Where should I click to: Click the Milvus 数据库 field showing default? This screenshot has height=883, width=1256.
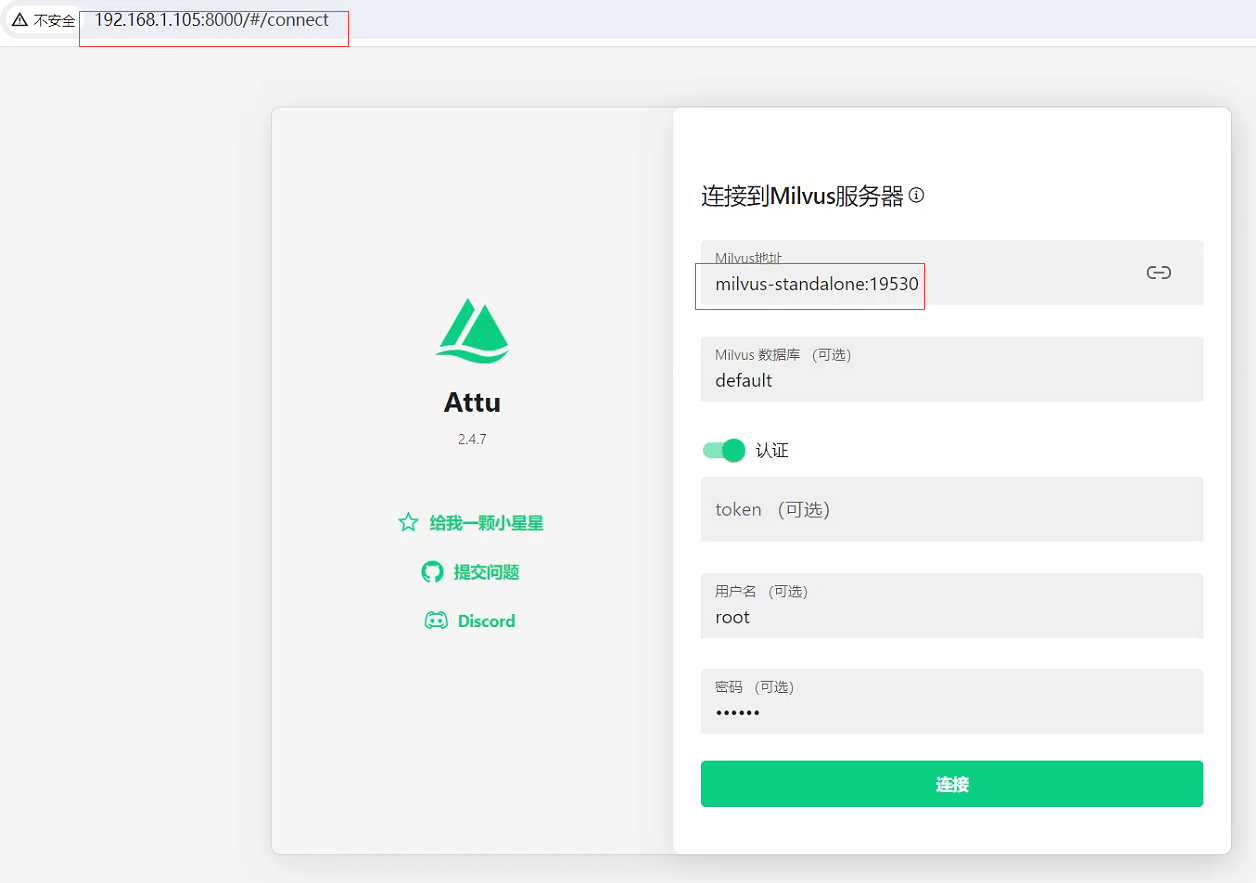pyautogui.click(x=952, y=369)
